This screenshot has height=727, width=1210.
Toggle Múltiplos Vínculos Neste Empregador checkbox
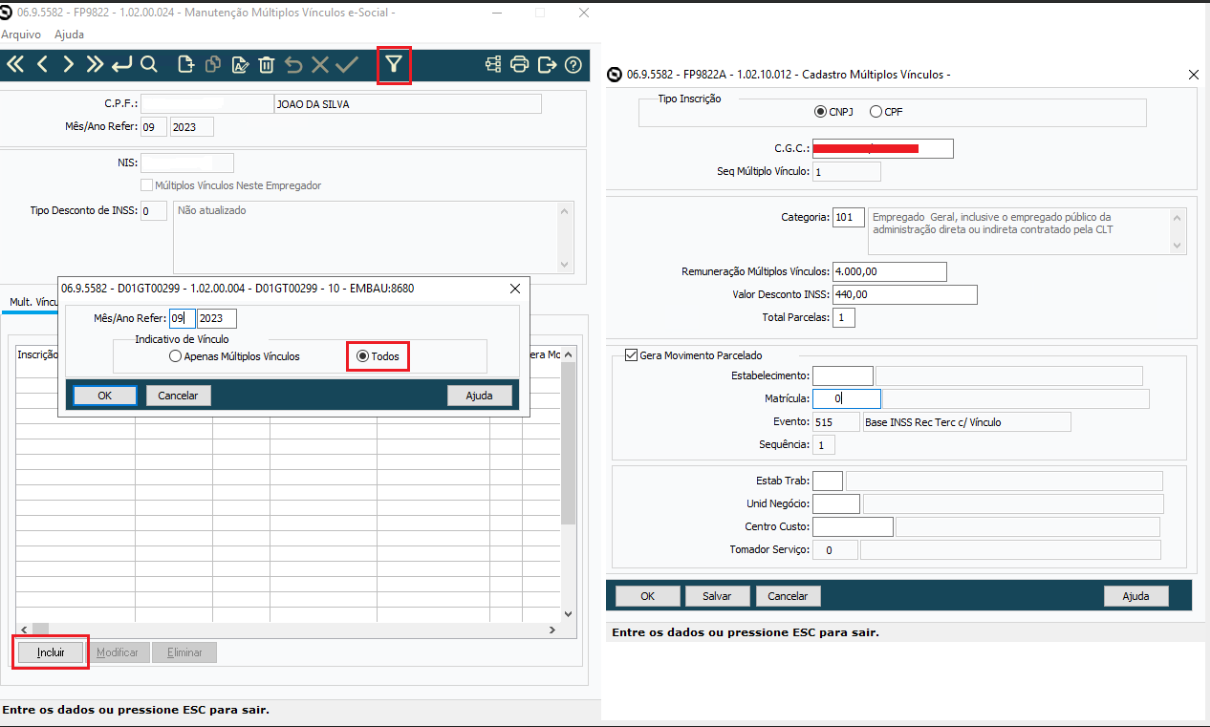coord(147,185)
